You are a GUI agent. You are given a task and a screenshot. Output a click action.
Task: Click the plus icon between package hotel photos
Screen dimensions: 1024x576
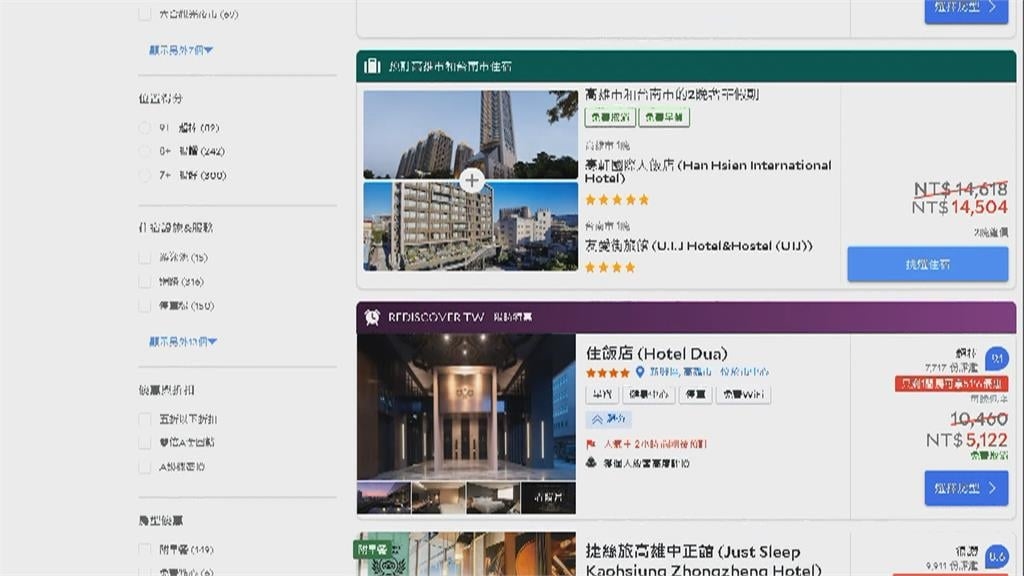[472, 181]
